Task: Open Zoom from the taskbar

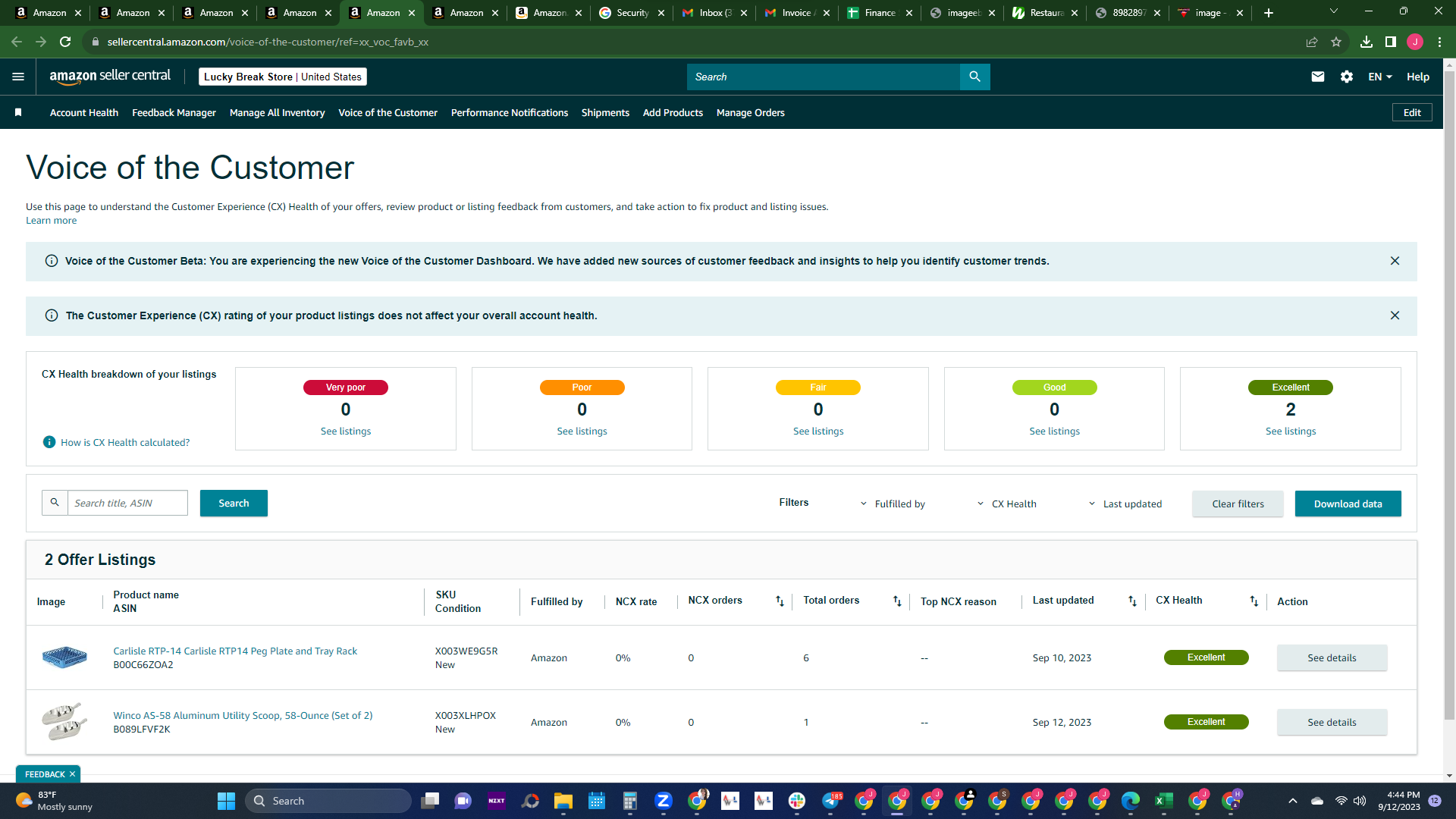Action: pos(663,801)
